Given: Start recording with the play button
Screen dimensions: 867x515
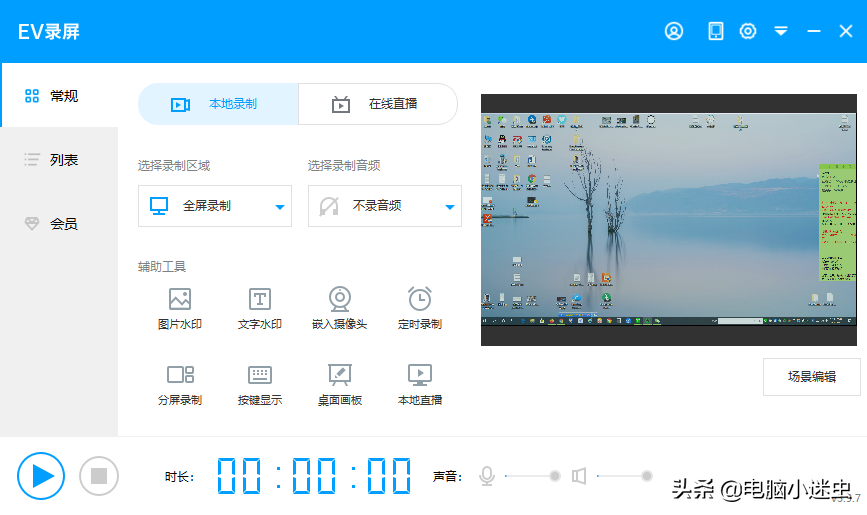Looking at the screenshot, I should (41, 476).
